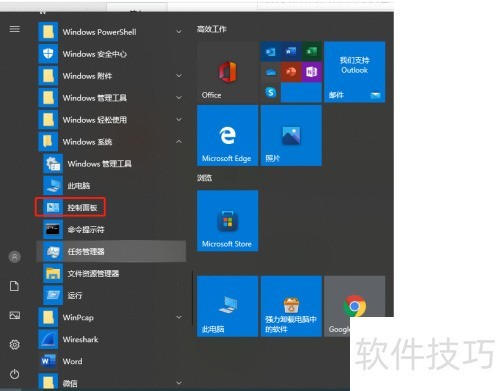Click the power icon in sidebar

15,374
